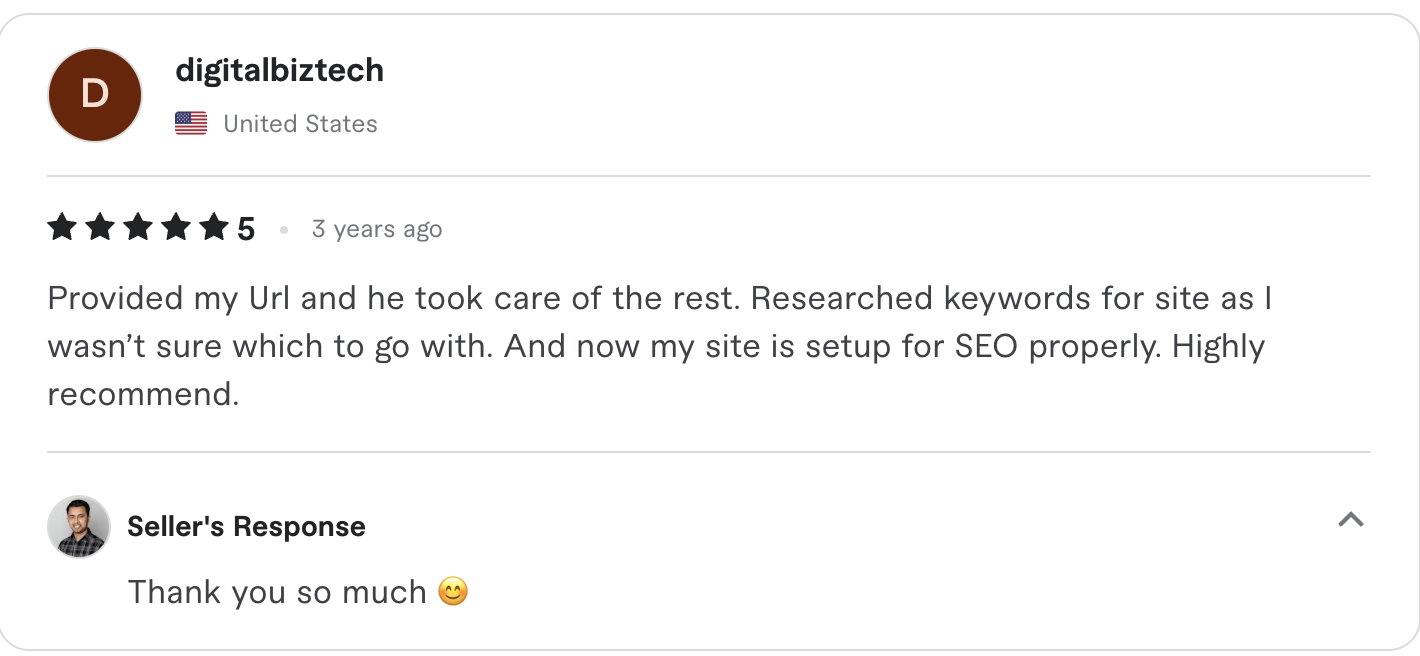Click the 'D' avatar circle of digitalbiztech
The width and height of the screenshot is (1420, 656).
tap(94, 94)
